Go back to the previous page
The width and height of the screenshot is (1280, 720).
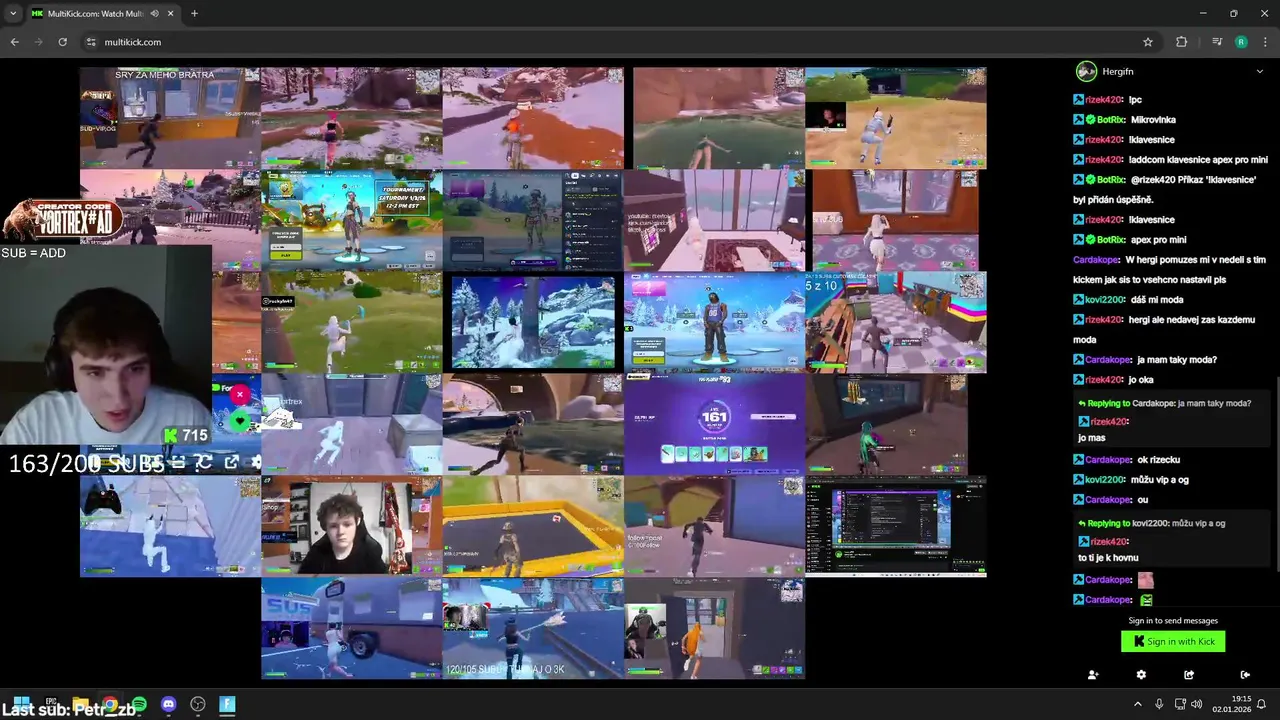[x=14, y=42]
